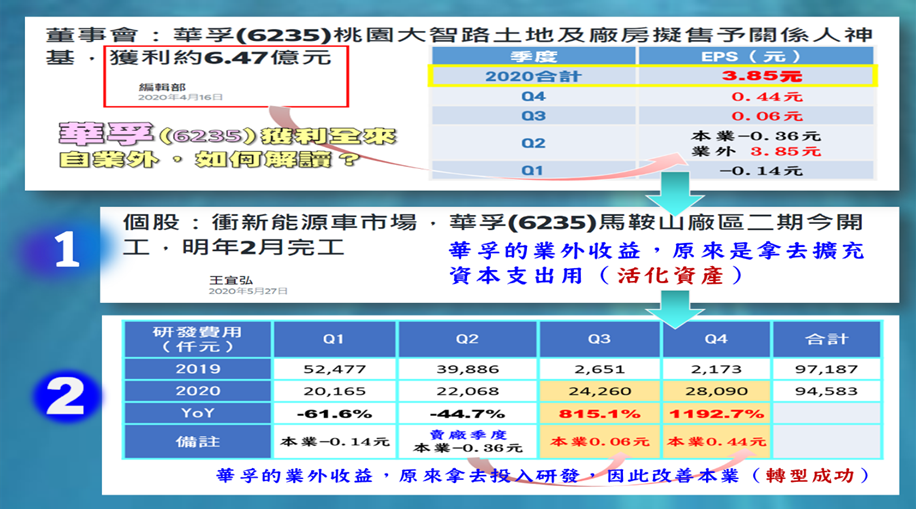The height and width of the screenshot is (509, 916).
Task: Click the blue circle numbered 1
Action: (66, 250)
